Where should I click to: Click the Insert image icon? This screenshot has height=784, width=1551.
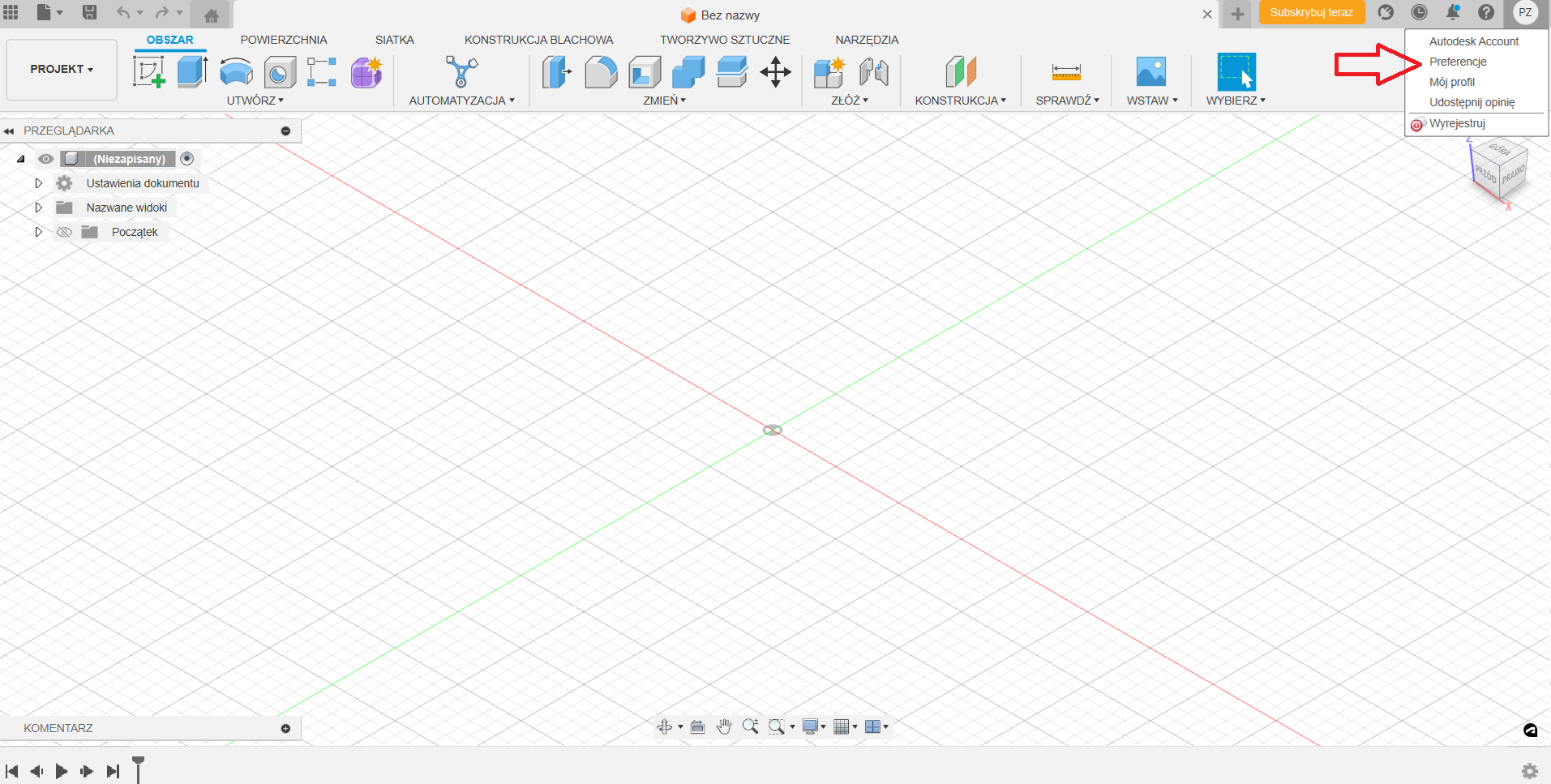click(x=1150, y=72)
